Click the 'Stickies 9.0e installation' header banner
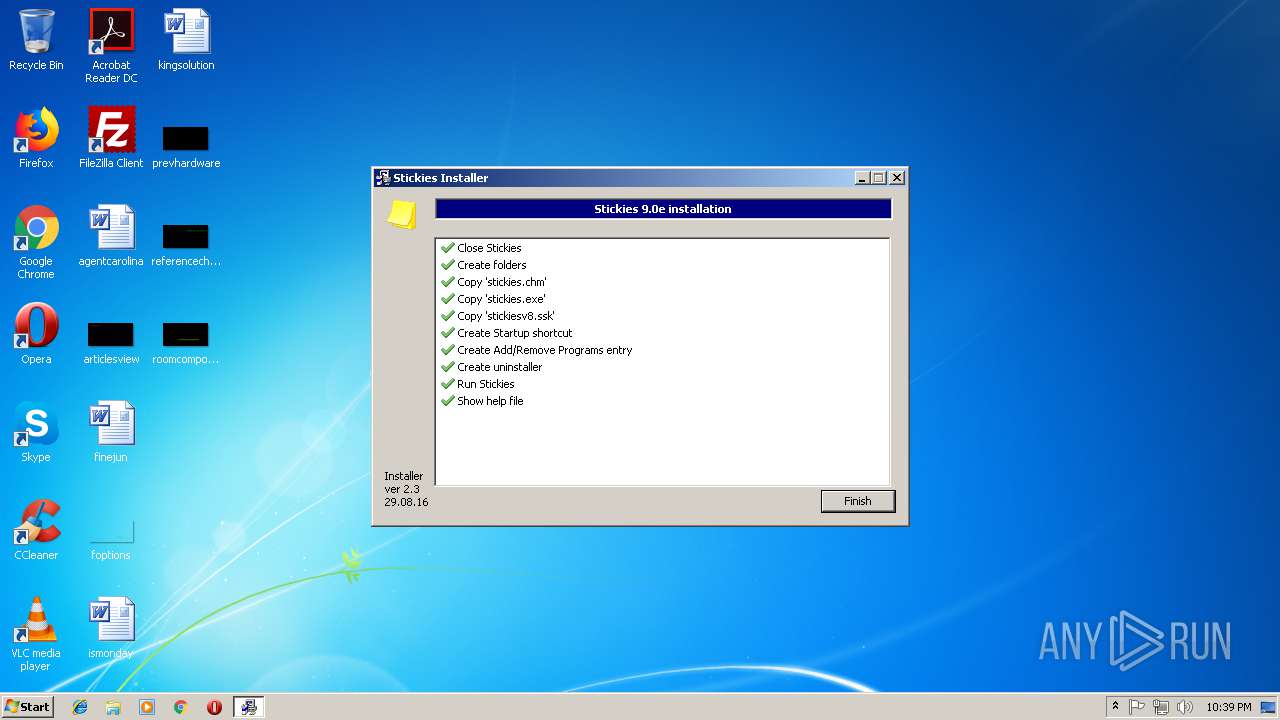This screenshot has height=720, width=1280. click(663, 209)
